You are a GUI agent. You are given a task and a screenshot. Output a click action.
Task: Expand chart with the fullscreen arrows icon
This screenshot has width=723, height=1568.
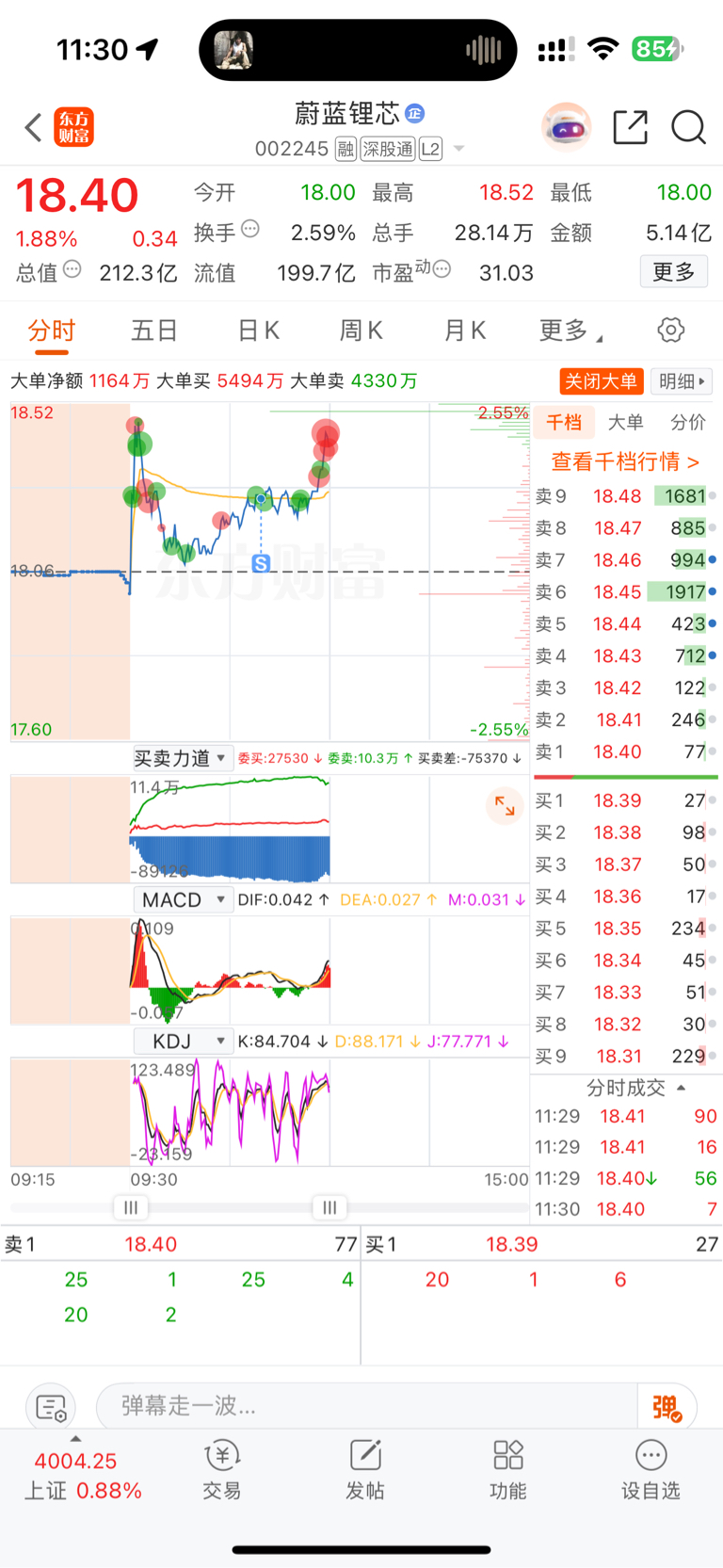(x=505, y=805)
